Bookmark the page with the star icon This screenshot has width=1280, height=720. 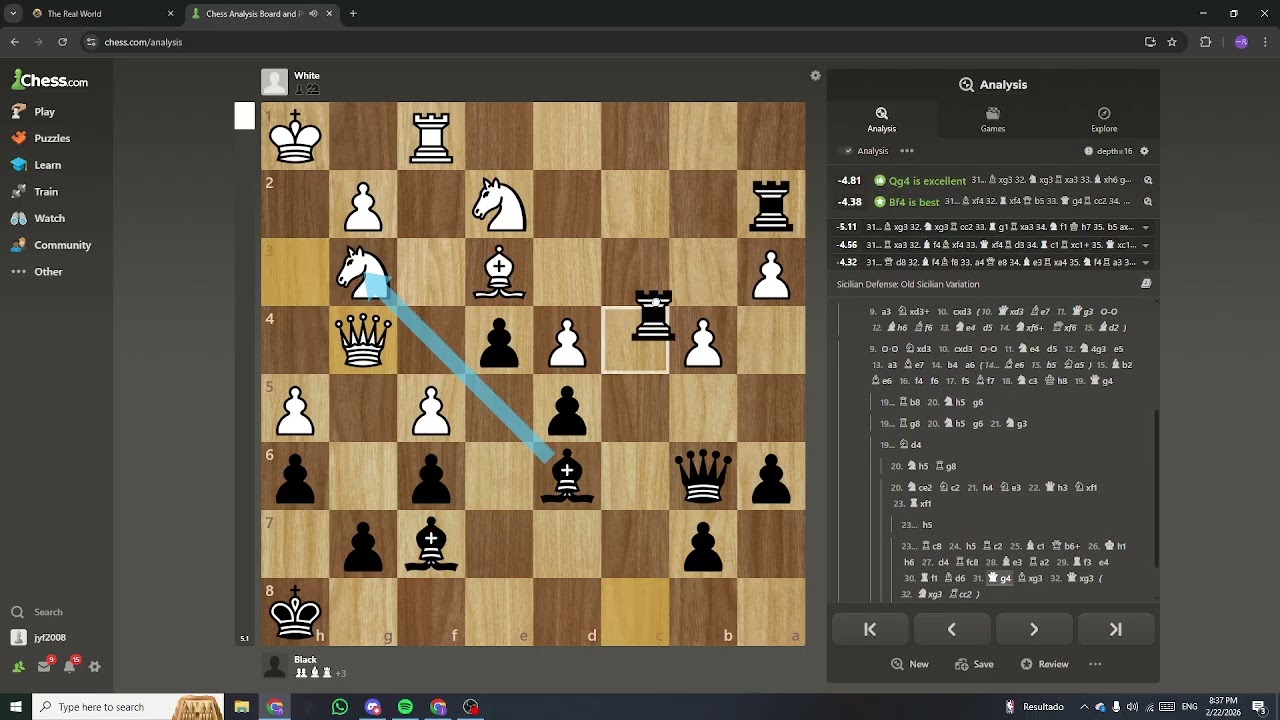click(1172, 42)
